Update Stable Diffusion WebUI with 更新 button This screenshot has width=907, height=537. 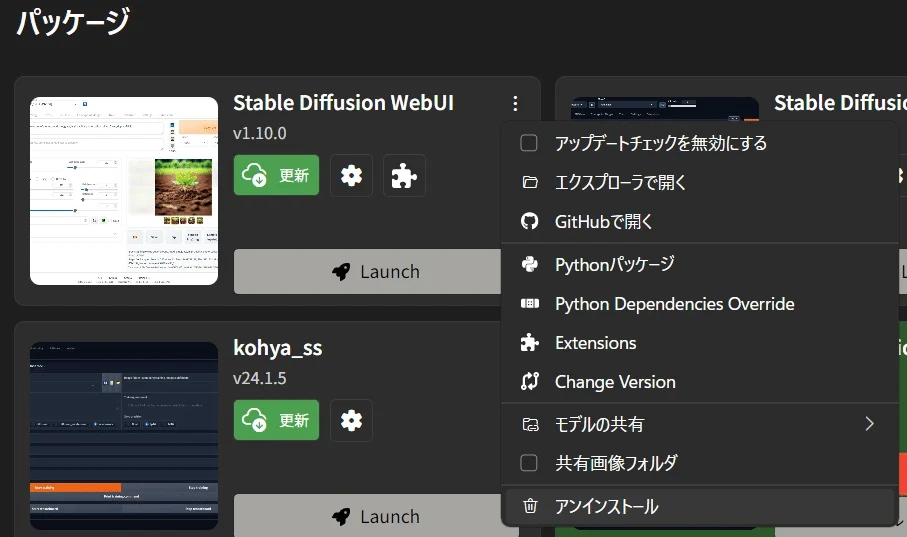[276, 175]
